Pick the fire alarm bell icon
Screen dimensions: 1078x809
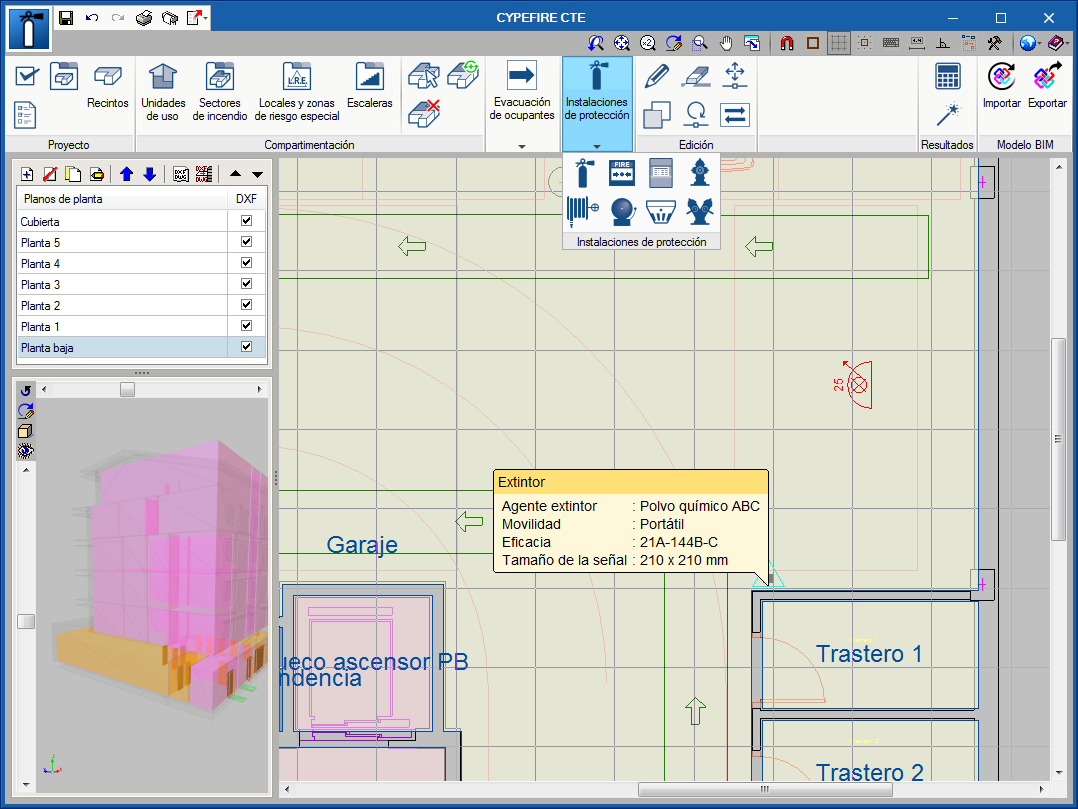click(622, 210)
